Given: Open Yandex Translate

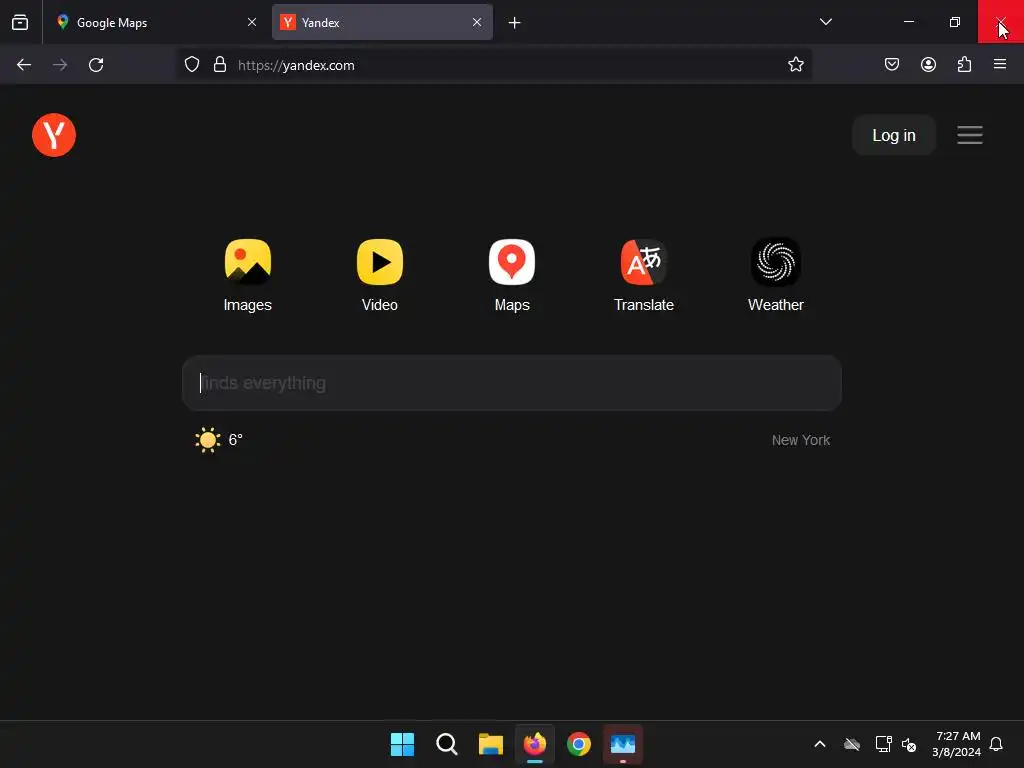Looking at the screenshot, I should (643, 276).
